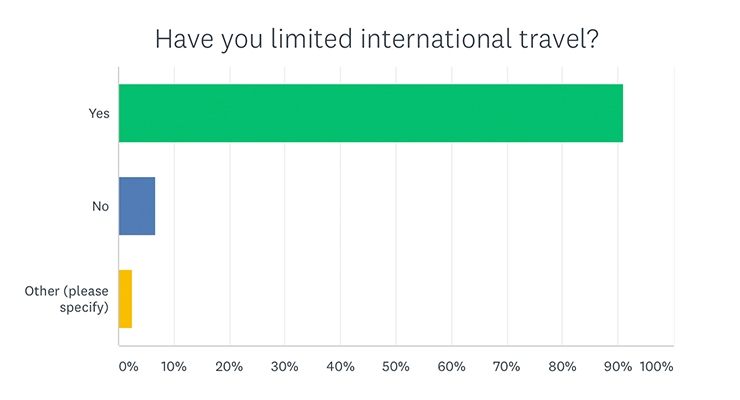
Task: Click the 80% axis label
Action: pyautogui.click(x=562, y=367)
